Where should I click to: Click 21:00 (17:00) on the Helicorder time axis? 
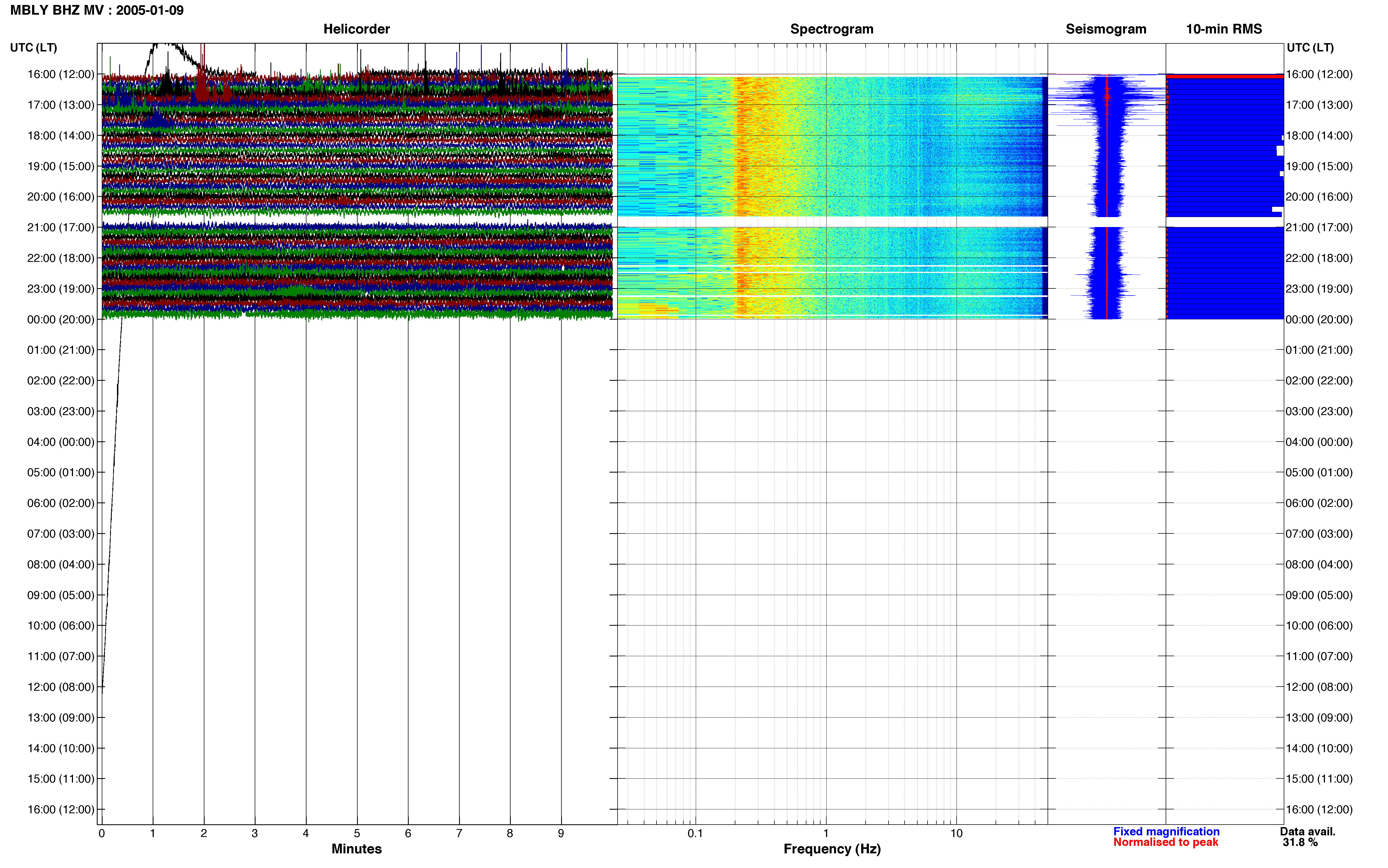point(61,227)
